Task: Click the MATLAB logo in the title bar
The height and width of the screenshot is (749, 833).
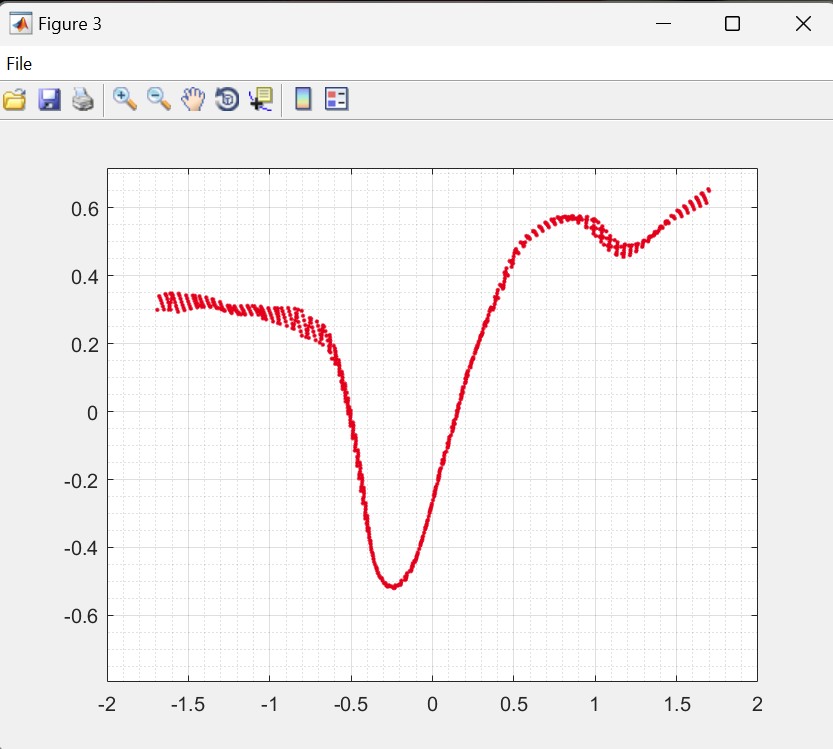Action: (20, 24)
